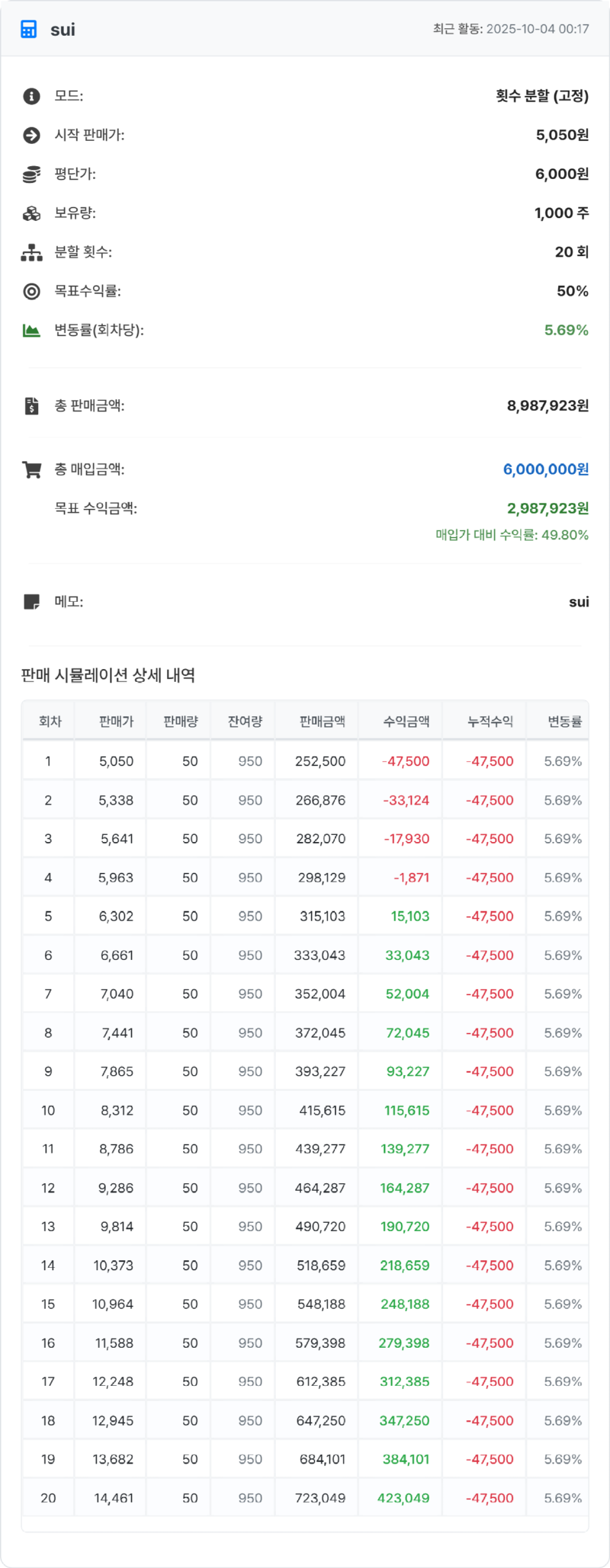The width and height of the screenshot is (610, 1568).
Task: Click the 판매가 column header
Action: pyautogui.click(x=116, y=721)
